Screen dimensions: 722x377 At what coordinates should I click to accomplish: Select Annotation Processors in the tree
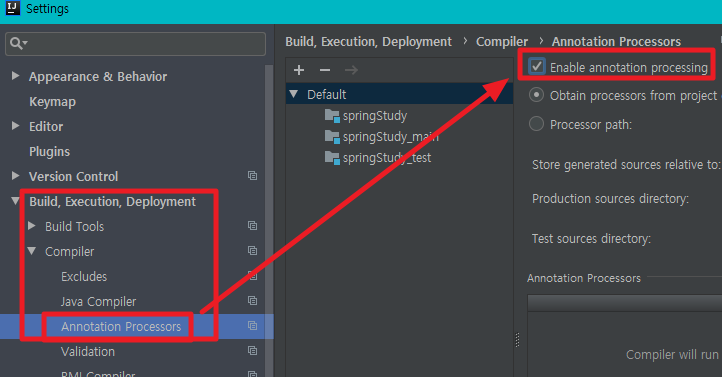click(x=121, y=326)
